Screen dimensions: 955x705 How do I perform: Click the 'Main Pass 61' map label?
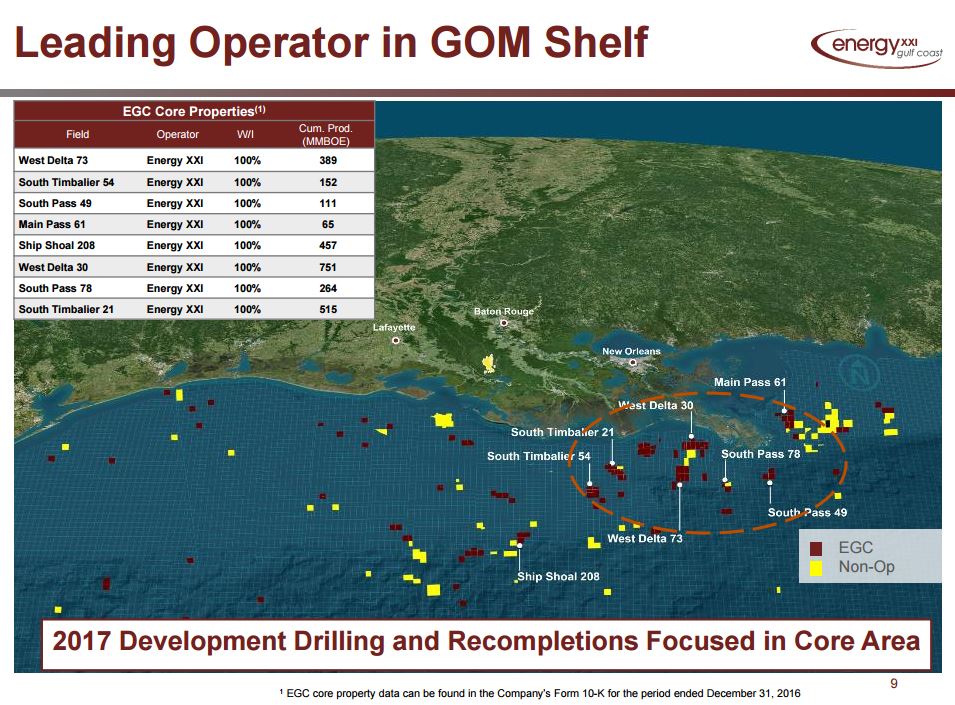(x=750, y=382)
